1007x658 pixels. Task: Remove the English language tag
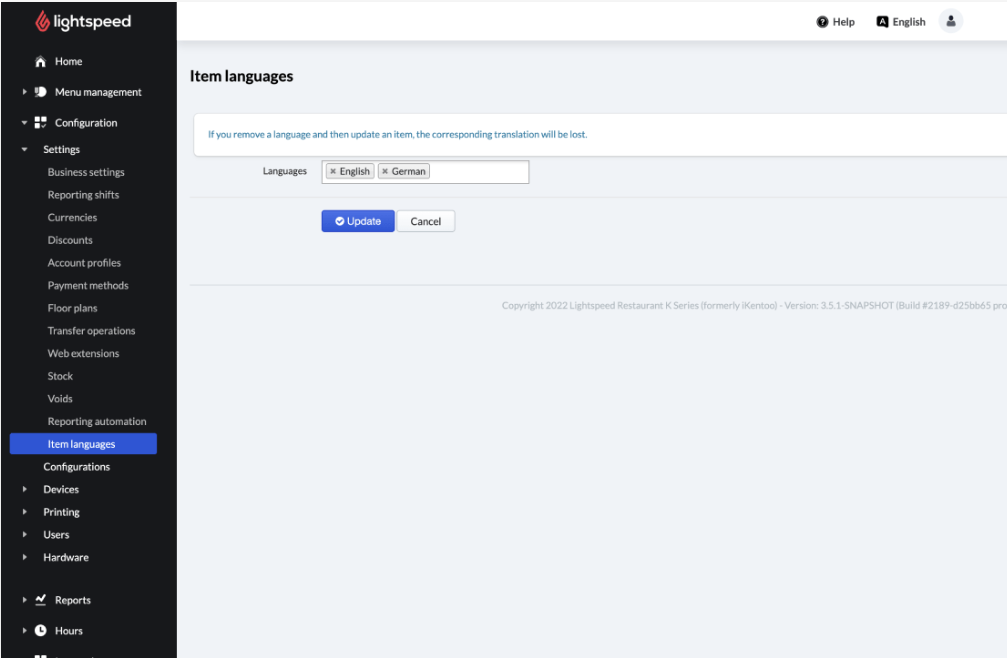(333, 172)
